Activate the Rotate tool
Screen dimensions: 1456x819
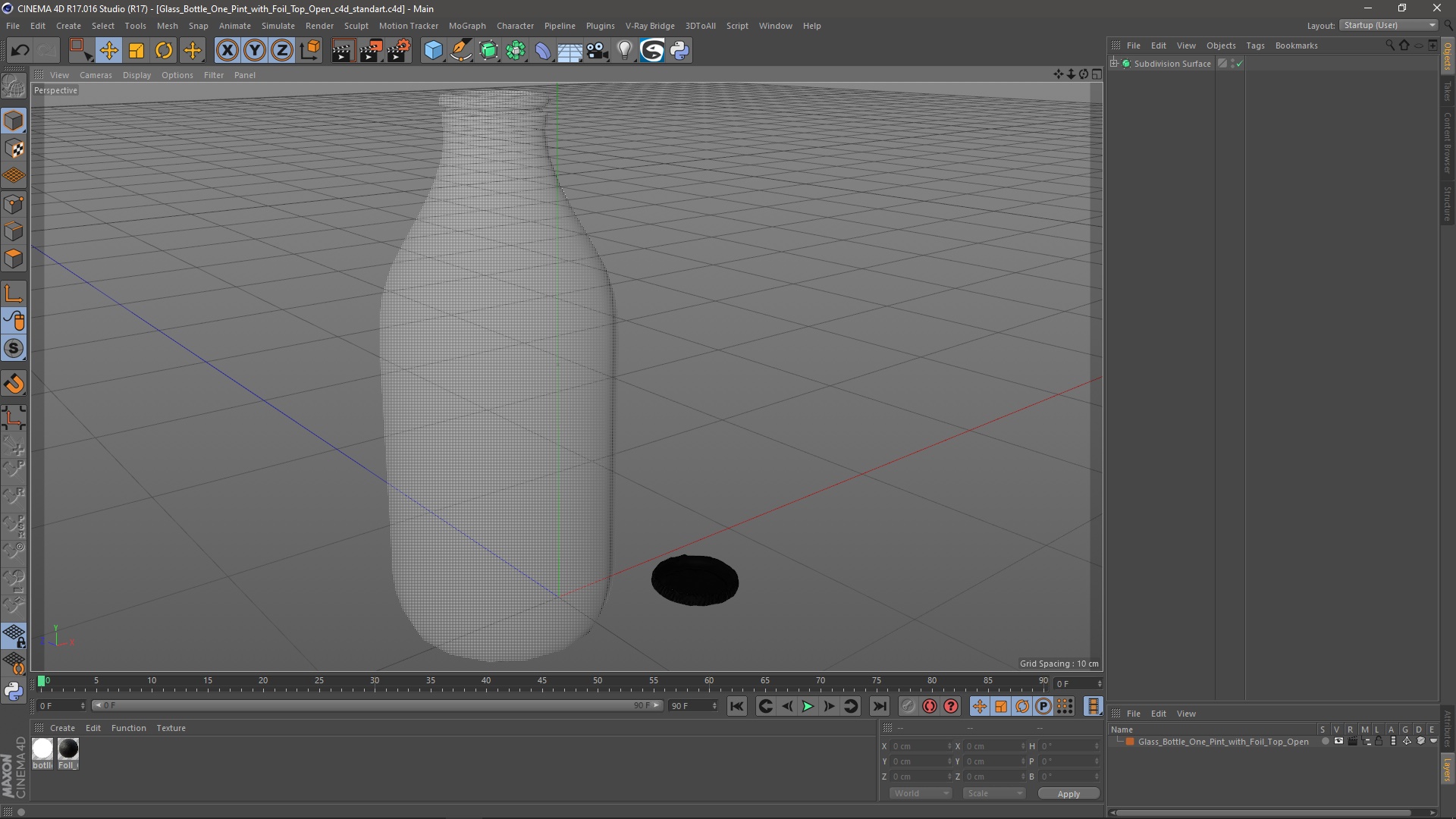[x=164, y=51]
